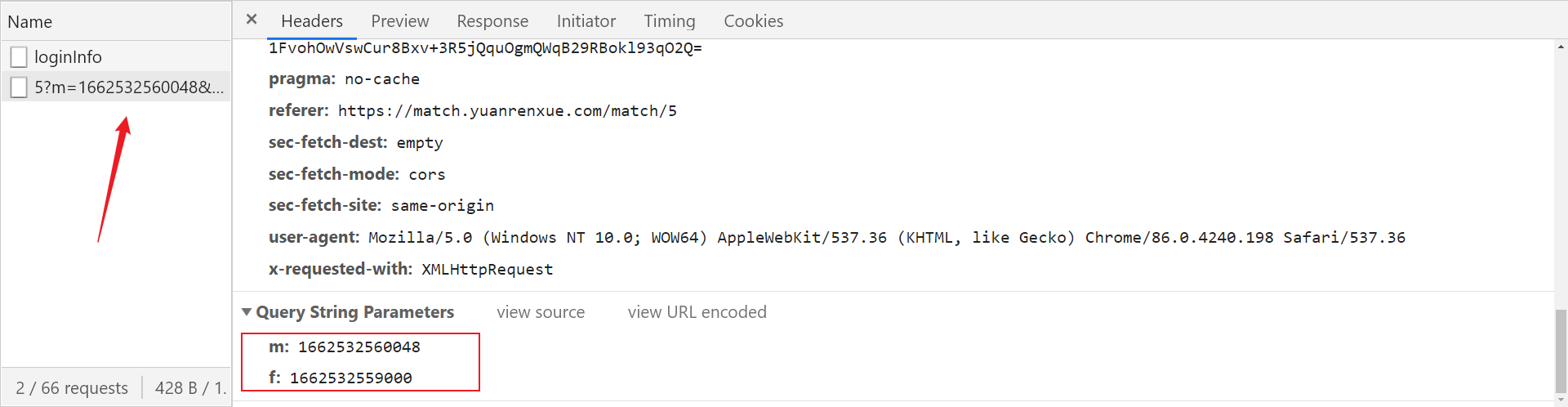This screenshot has height=407, width=1568.
Task: Click the headers pane scrollbar thumb
Action: (1561, 351)
